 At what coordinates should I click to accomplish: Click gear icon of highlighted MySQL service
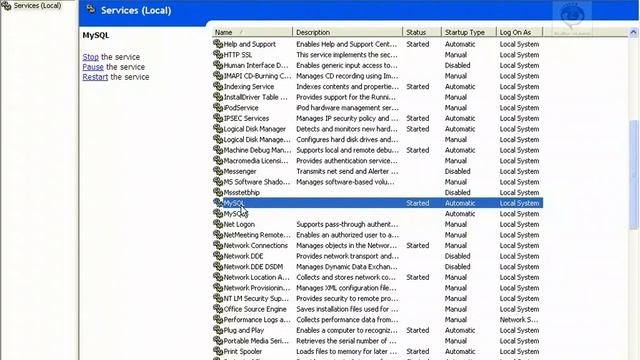click(218, 203)
